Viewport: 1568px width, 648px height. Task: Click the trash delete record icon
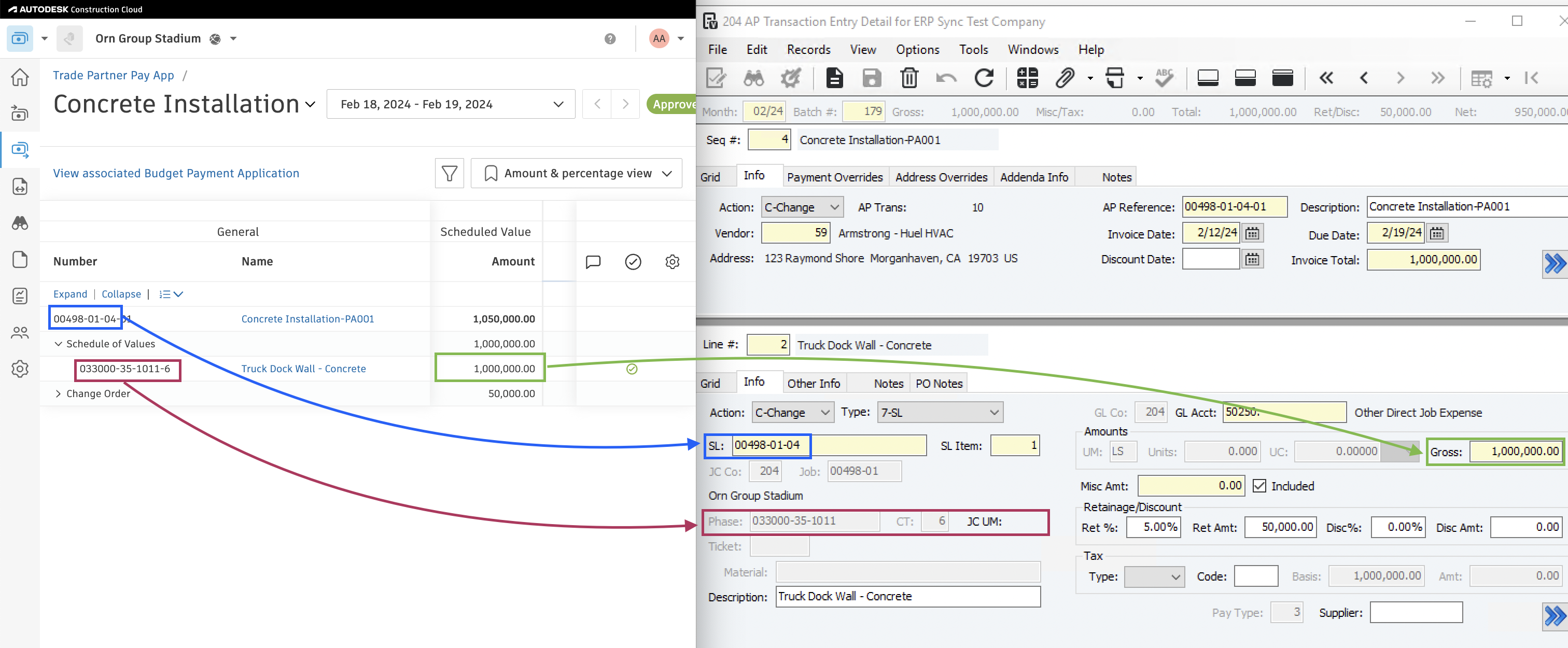click(x=909, y=78)
